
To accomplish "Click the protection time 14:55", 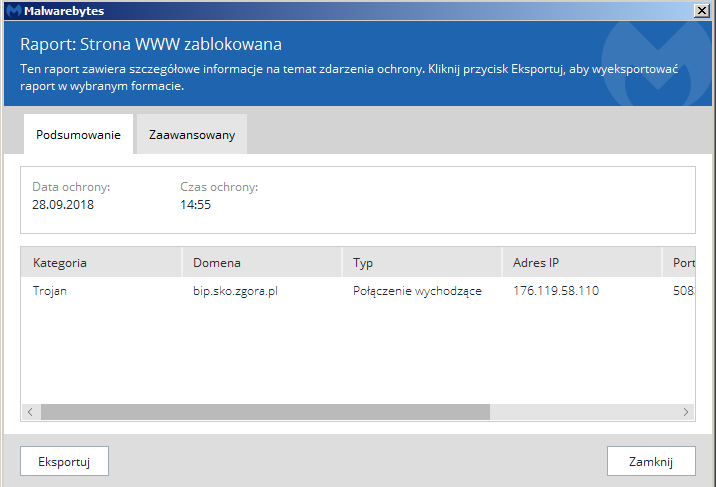I will (x=195, y=205).
